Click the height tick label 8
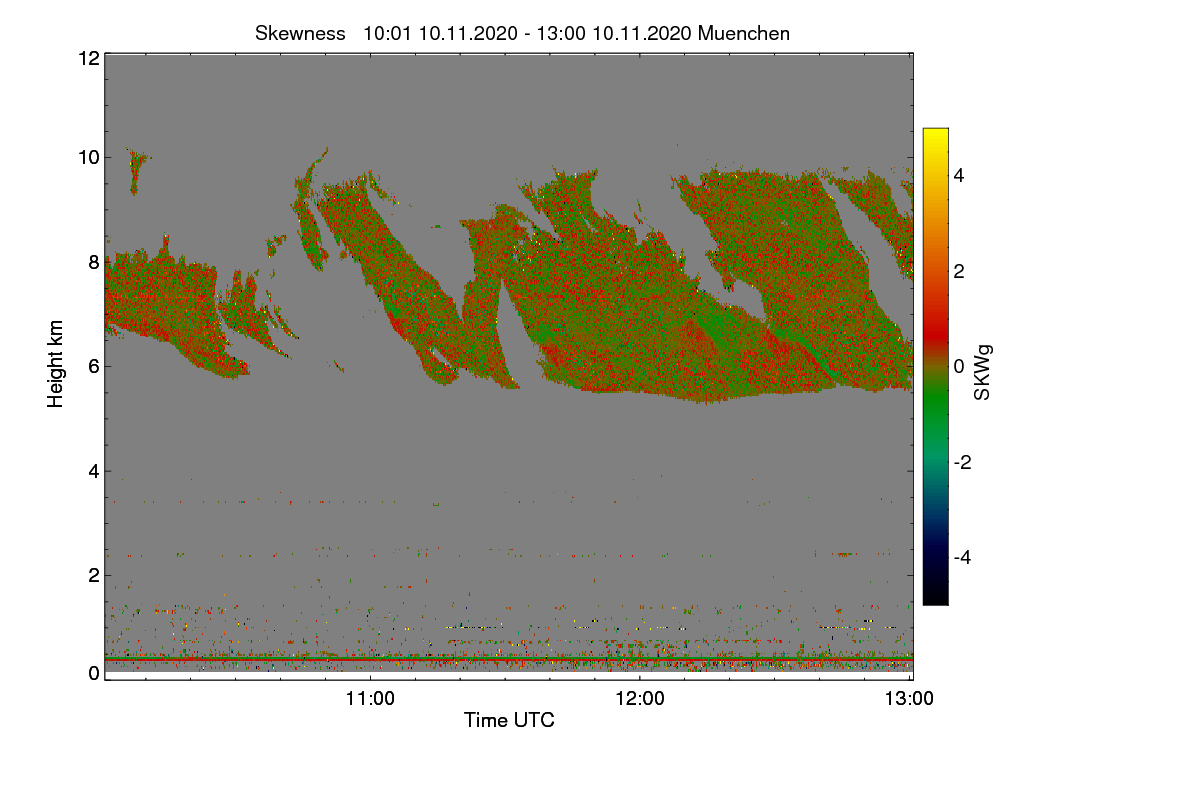Viewport: 1200px width, 800px height. (94, 262)
